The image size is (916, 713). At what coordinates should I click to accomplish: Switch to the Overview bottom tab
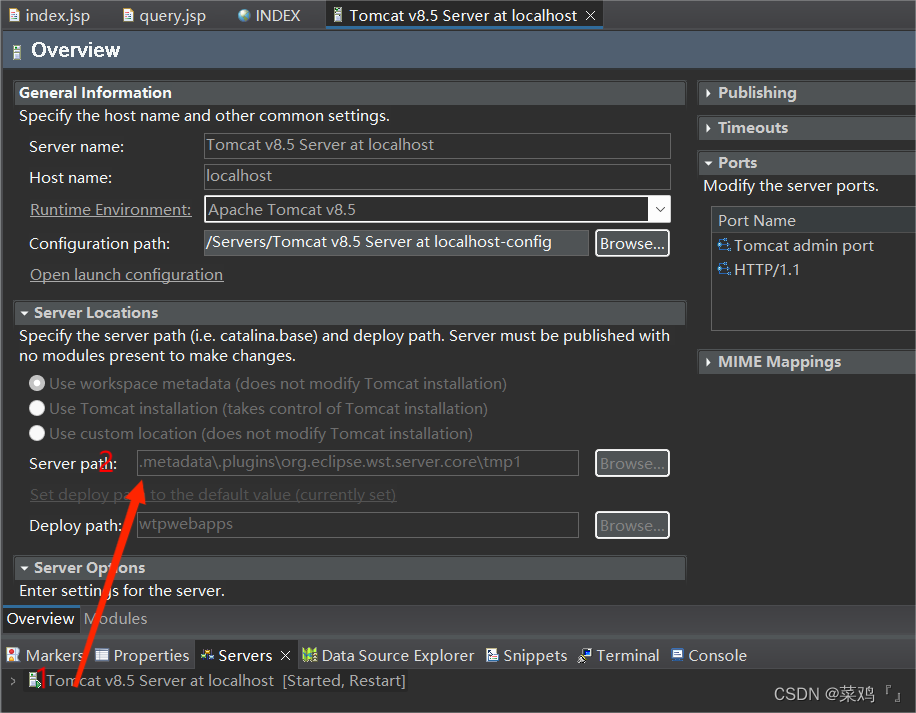coord(40,619)
